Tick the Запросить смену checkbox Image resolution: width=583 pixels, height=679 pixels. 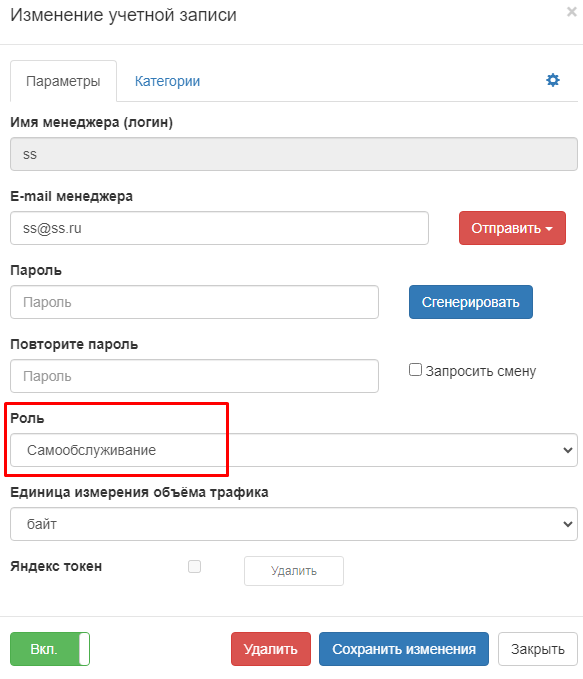(415, 370)
